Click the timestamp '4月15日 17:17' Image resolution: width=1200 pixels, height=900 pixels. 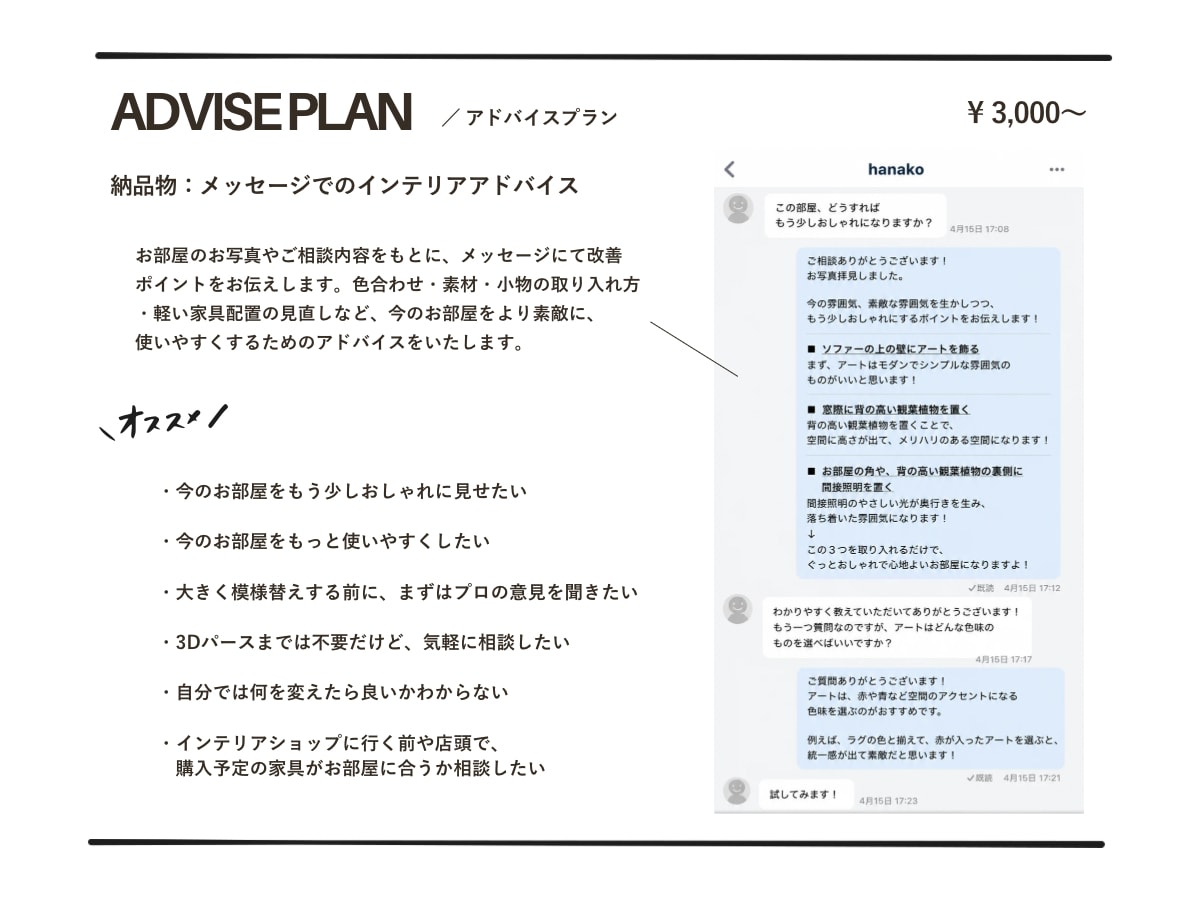tap(1004, 660)
